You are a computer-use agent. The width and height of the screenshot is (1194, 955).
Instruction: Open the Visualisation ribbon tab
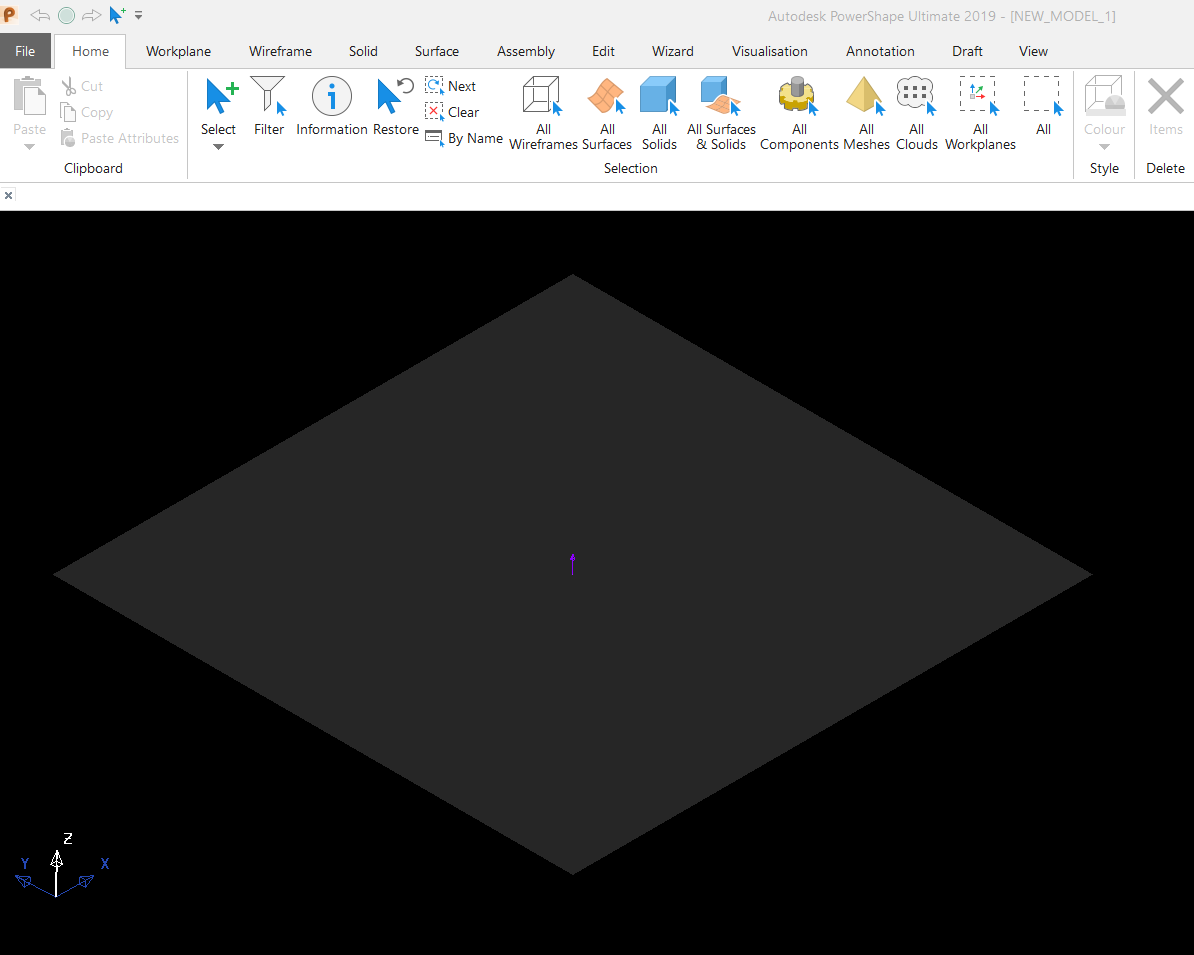(x=770, y=51)
